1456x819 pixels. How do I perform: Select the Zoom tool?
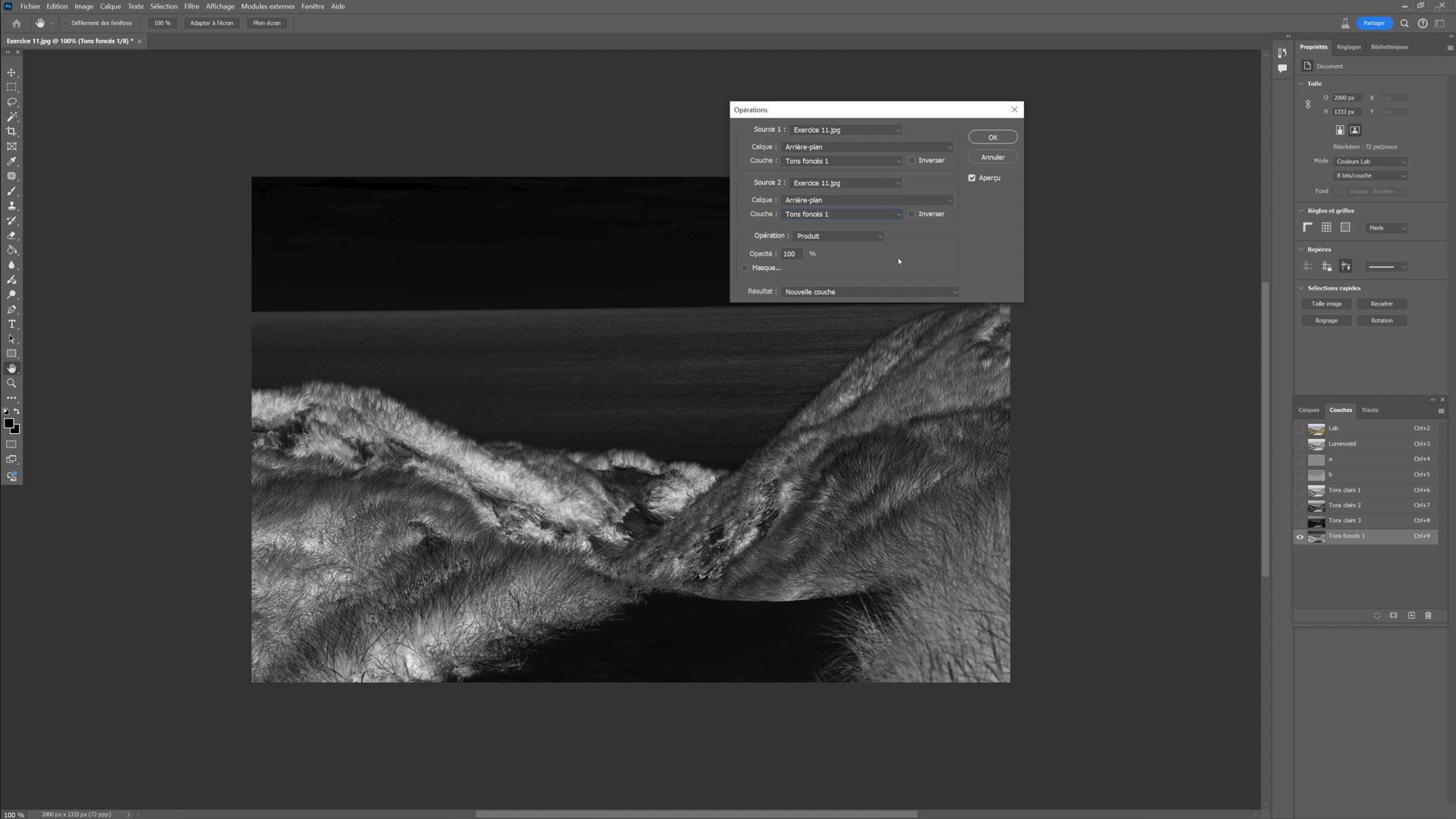11,383
